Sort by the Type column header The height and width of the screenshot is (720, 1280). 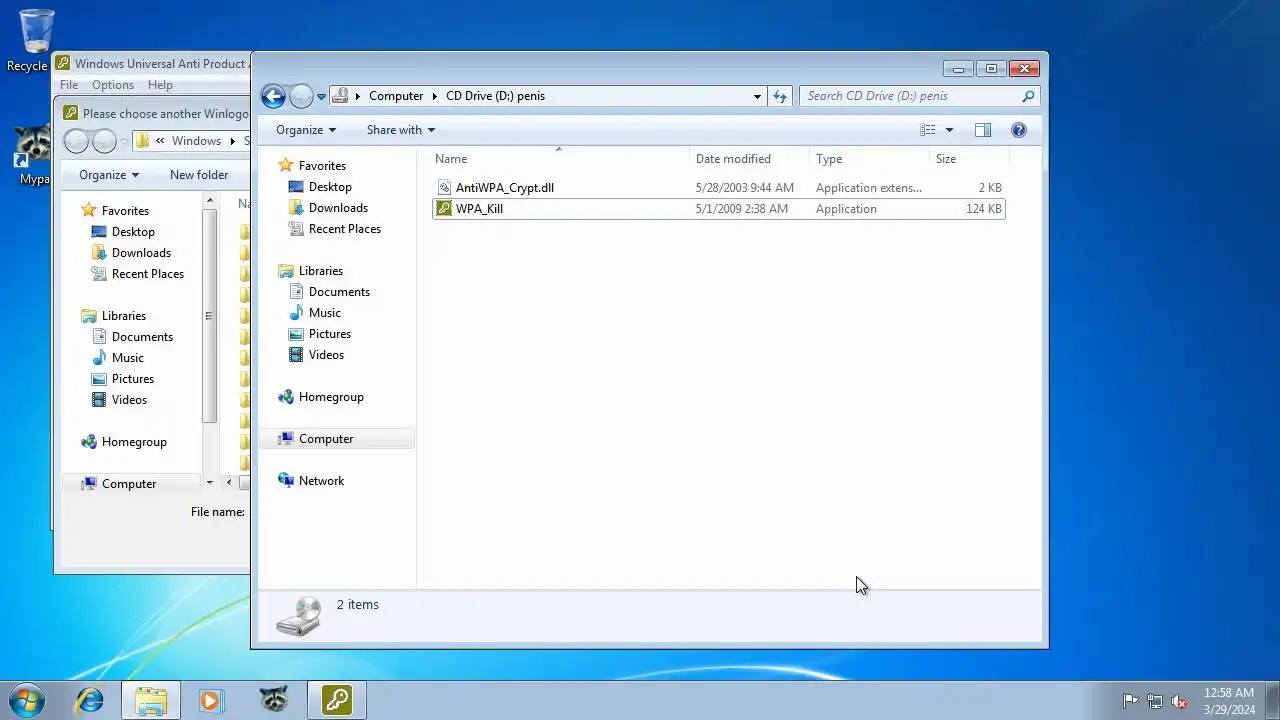point(869,159)
